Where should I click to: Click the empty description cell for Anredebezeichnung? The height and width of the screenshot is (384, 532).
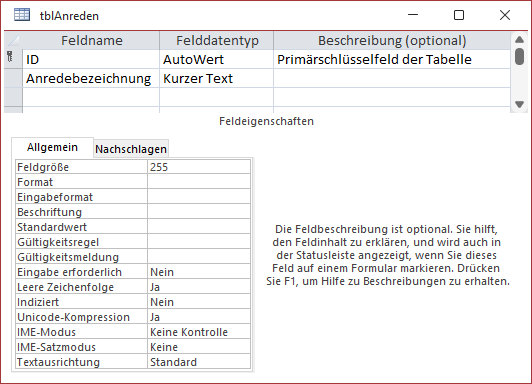click(392, 79)
